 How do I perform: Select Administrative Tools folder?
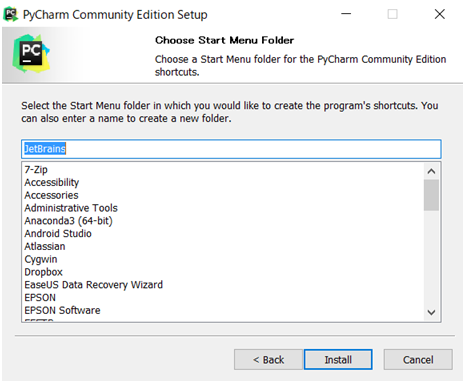point(71,208)
